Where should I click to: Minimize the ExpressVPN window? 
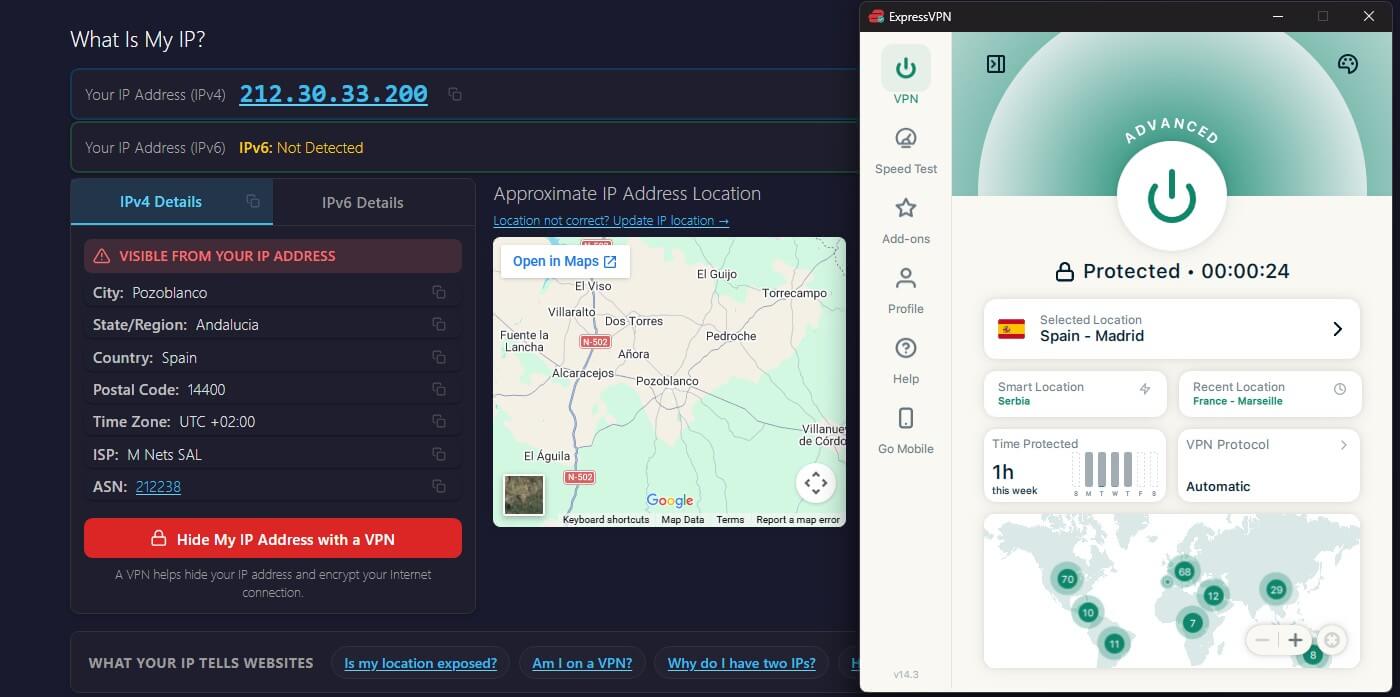(x=1277, y=16)
